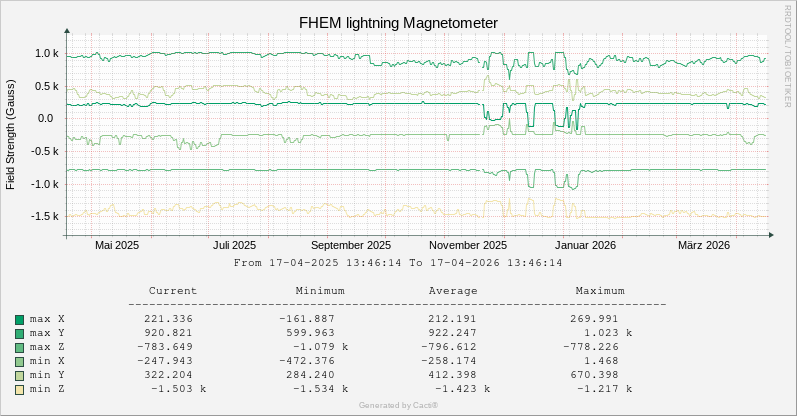Click the min X legend color swatch
This screenshot has height=416, width=797.
(x=19, y=361)
